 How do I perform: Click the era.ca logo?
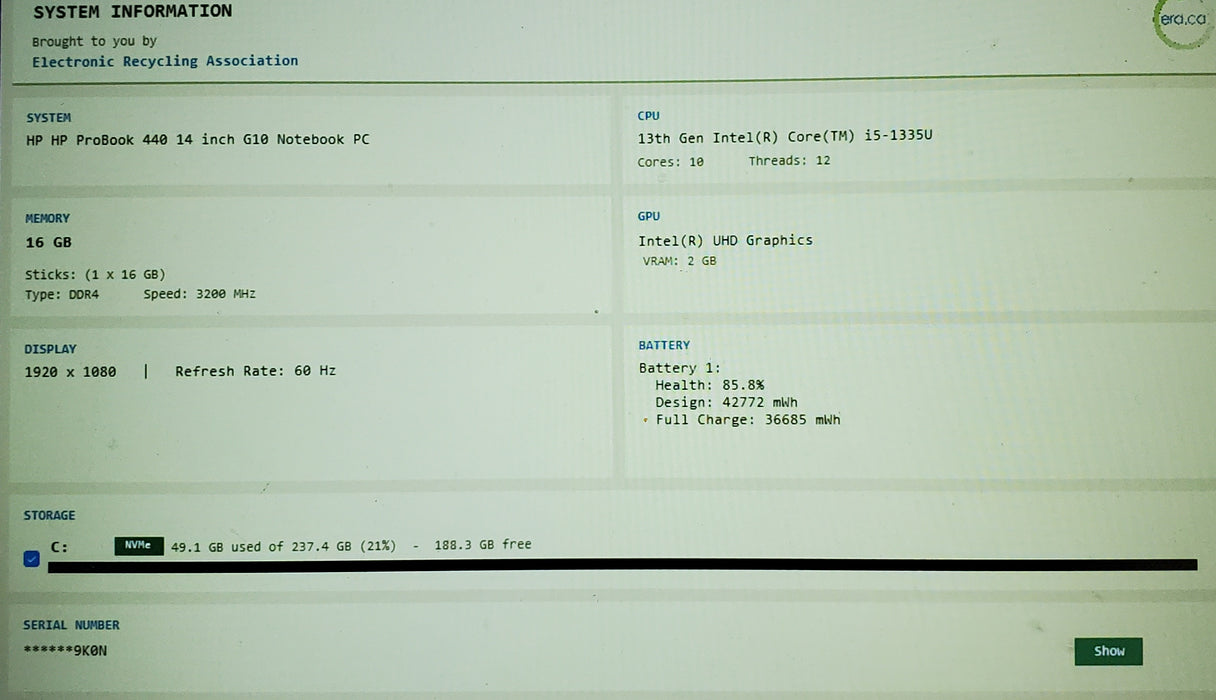(x=1183, y=20)
